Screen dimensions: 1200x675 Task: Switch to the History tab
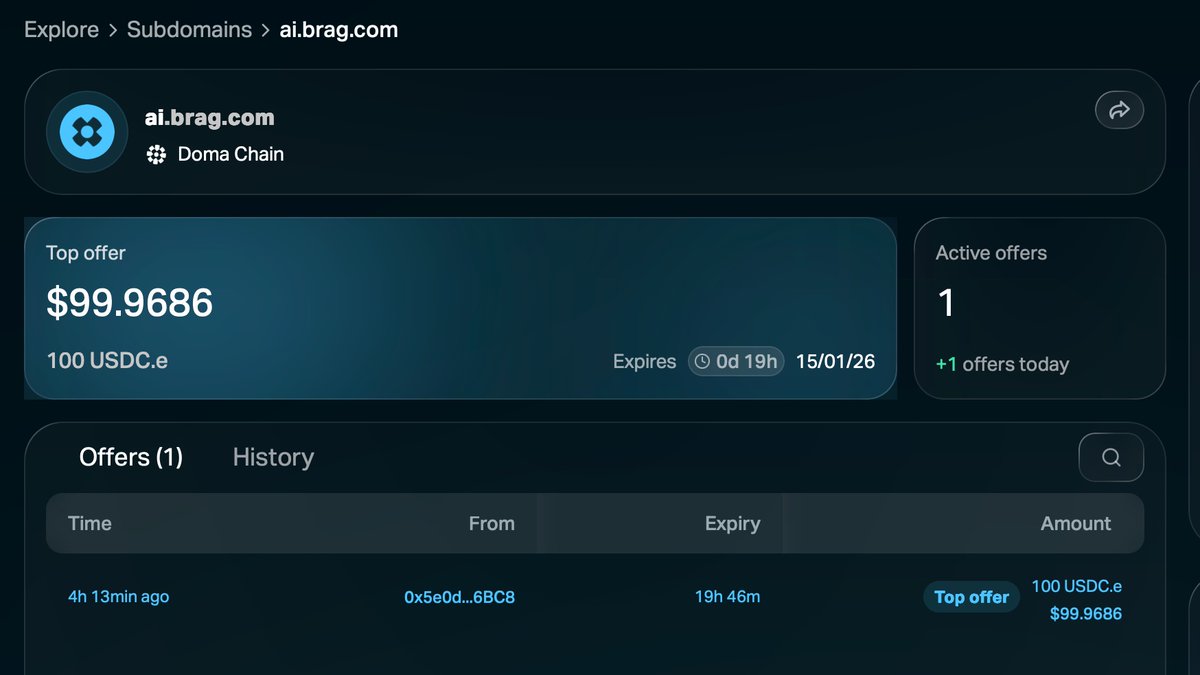[x=272, y=457]
